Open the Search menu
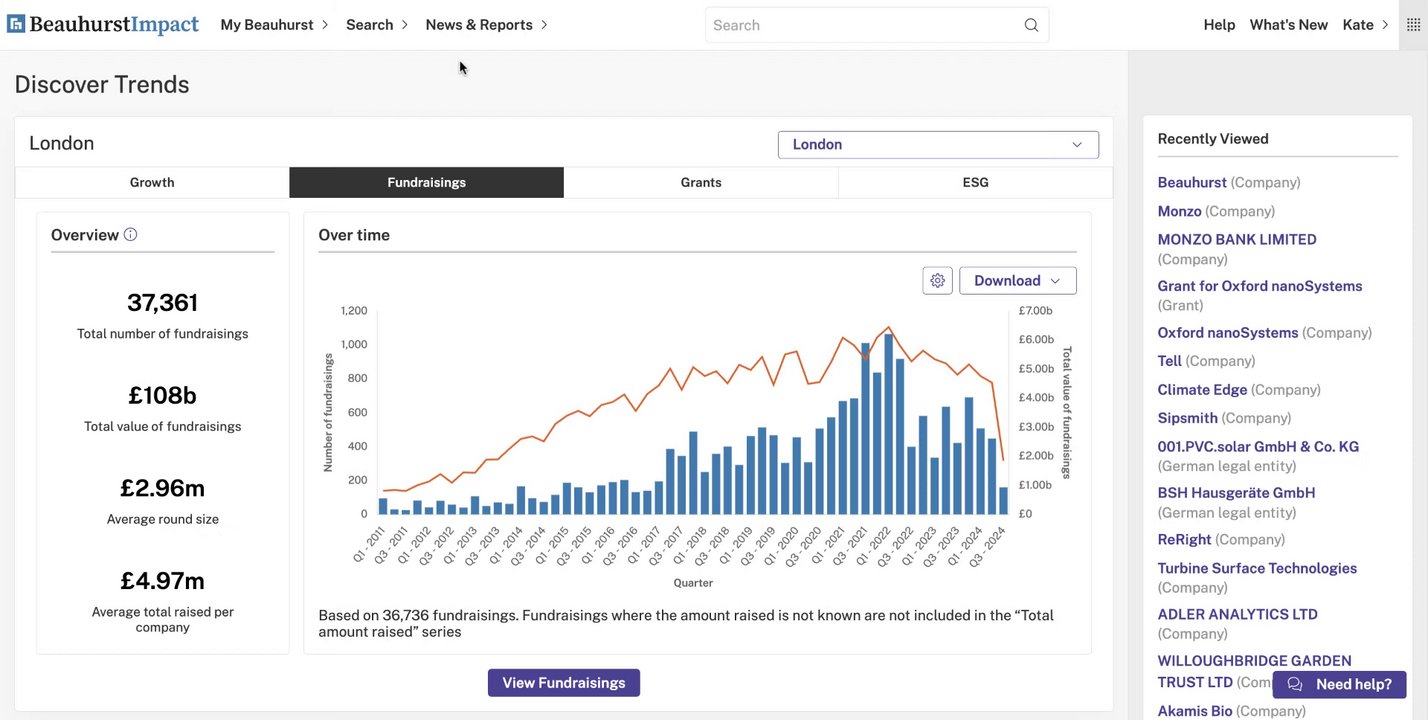This screenshot has width=1428, height=720. click(377, 25)
